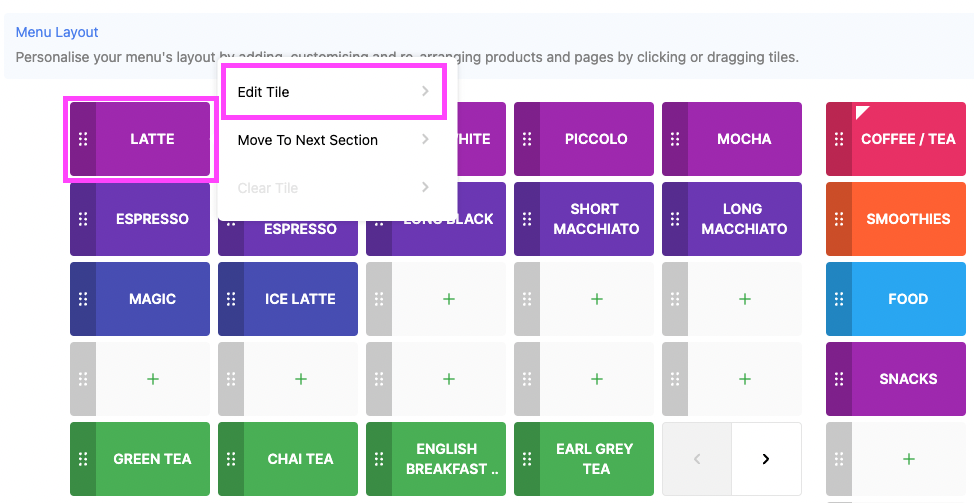974x503 pixels.
Task: Click the drag handle on MOCHA tile
Action: pyautogui.click(x=675, y=139)
